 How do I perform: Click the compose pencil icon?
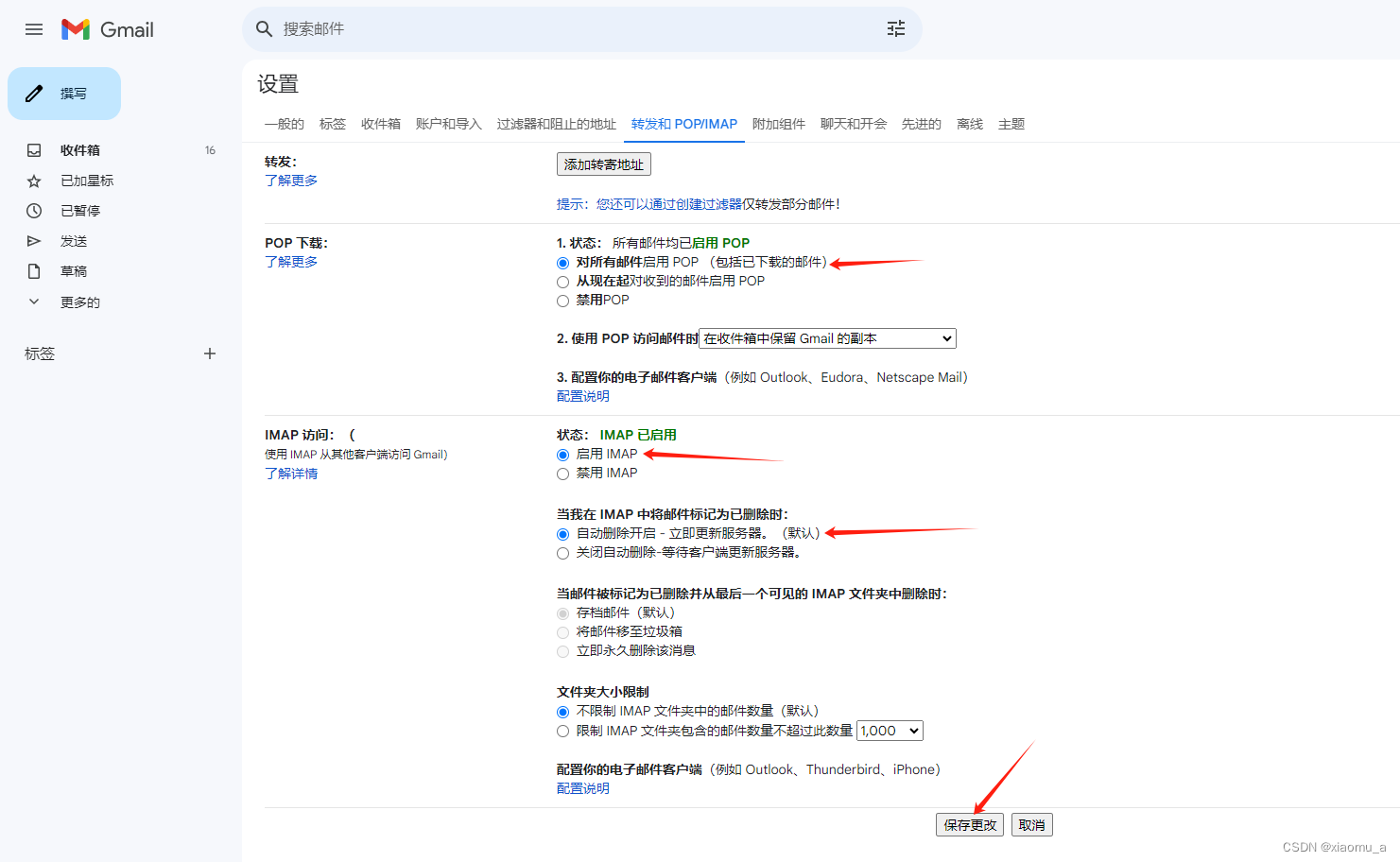(x=34, y=94)
